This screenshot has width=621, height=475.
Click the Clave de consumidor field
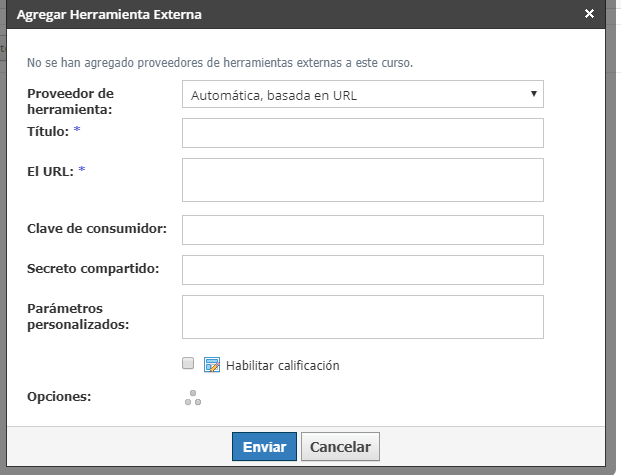[x=363, y=230]
